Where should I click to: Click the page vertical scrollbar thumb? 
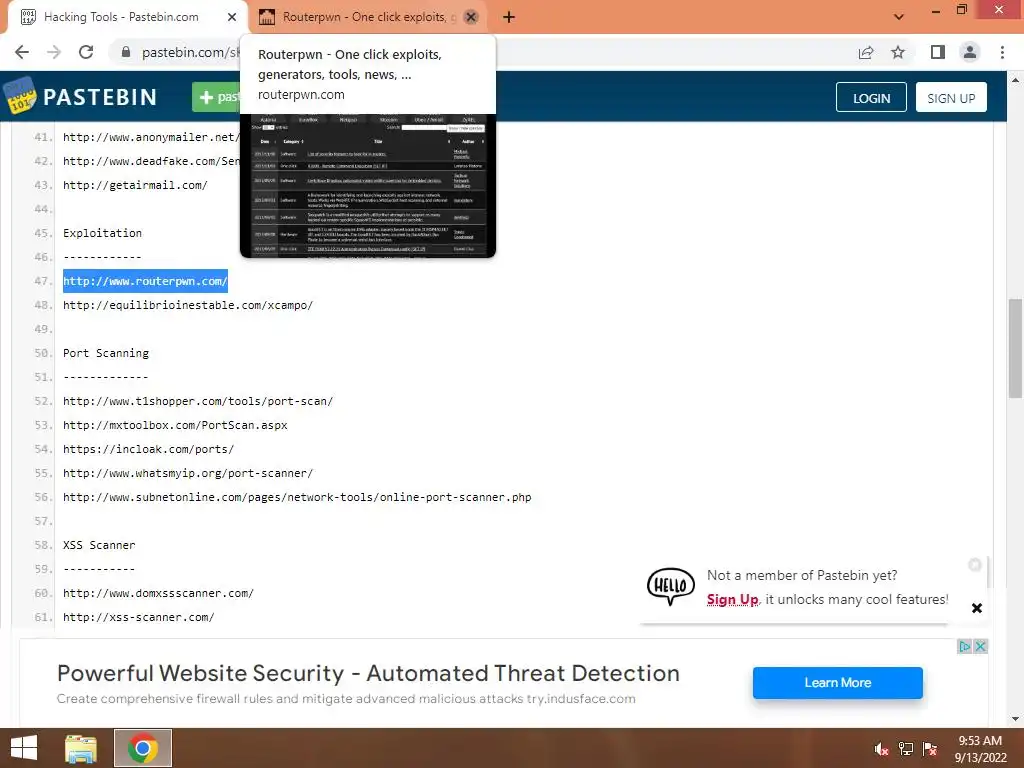[x=1015, y=347]
